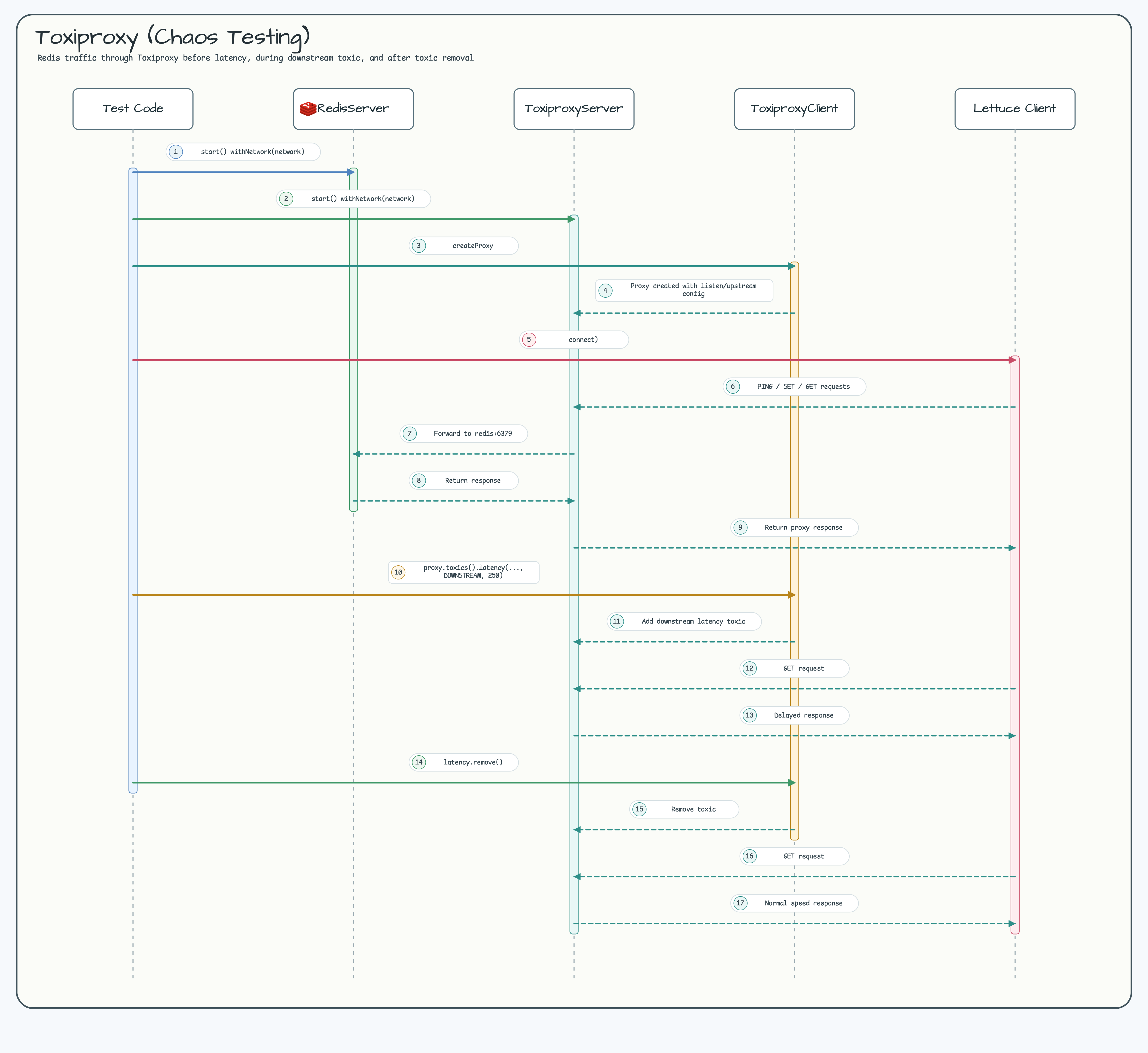
Task: Click step 2 'start() withNetwork(network)' label
Action: pyautogui.click(x=354, y=199)
